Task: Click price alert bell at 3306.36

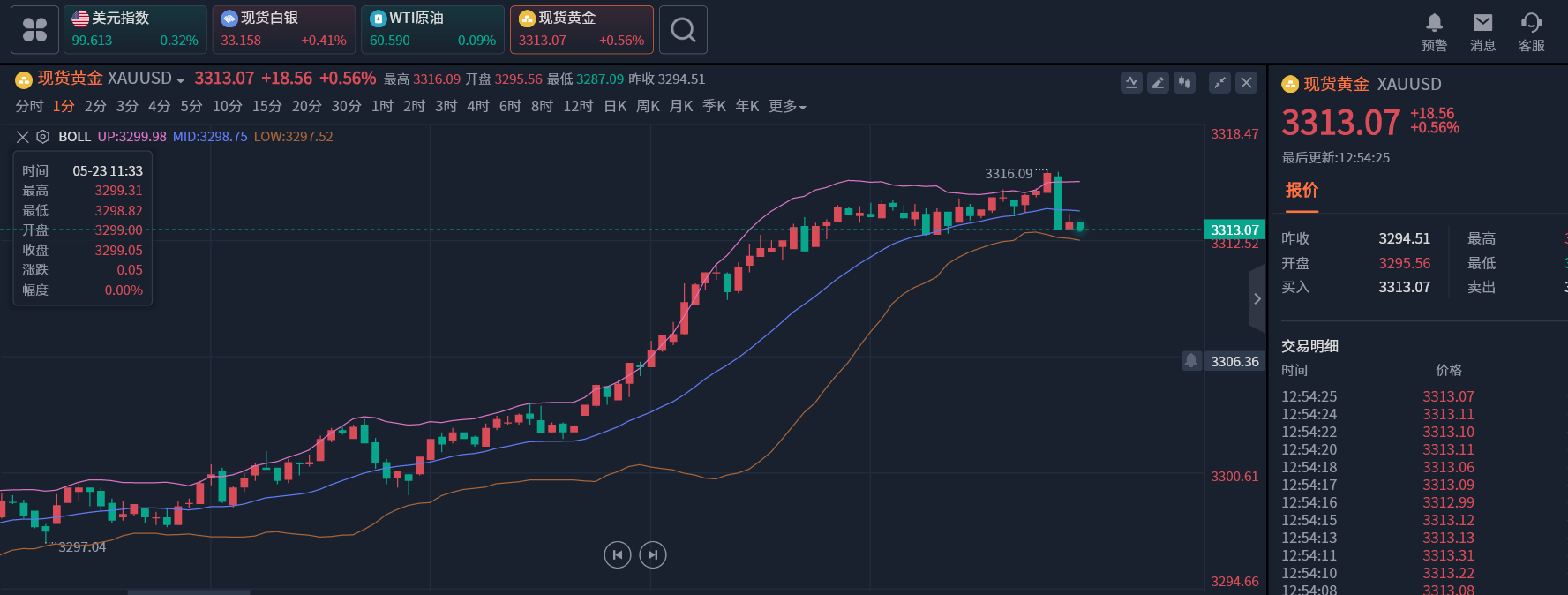Action: (1191, 361)
